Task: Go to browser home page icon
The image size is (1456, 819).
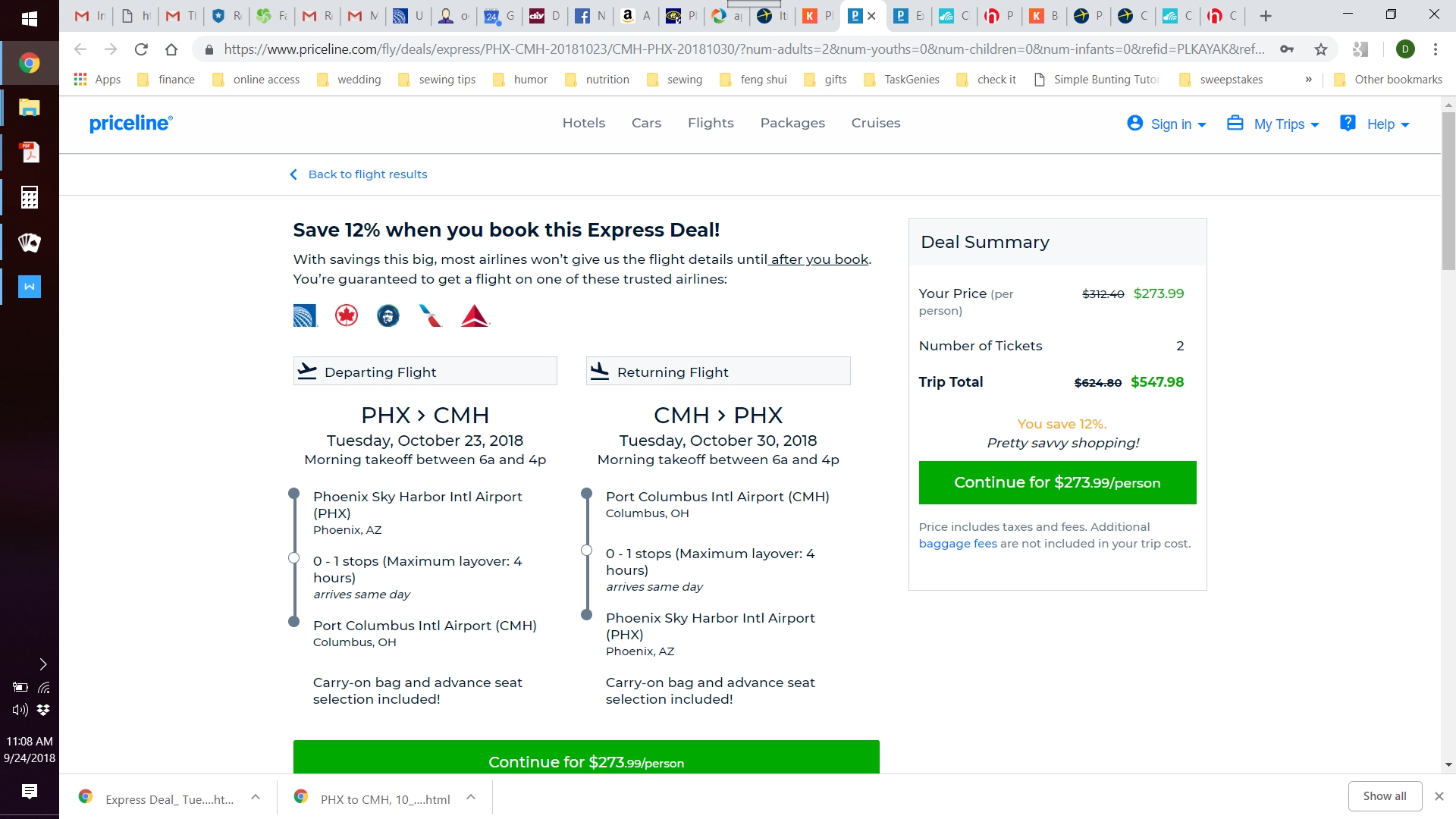Action: [x=171, y=49]
